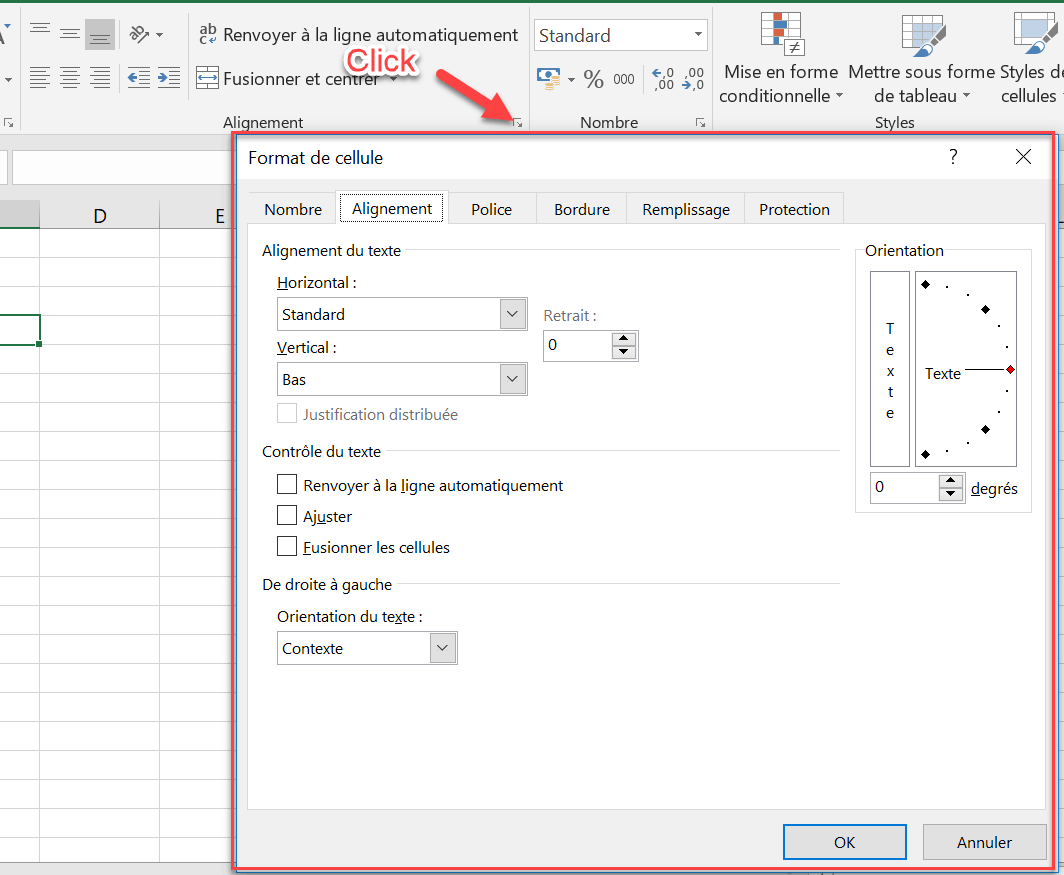Image resolution: width=1064 pixels, height=875 pixels.
Task: Click Renvoyer à la ligne automatiquement ribbon button
Action: [x=358, y=35]
